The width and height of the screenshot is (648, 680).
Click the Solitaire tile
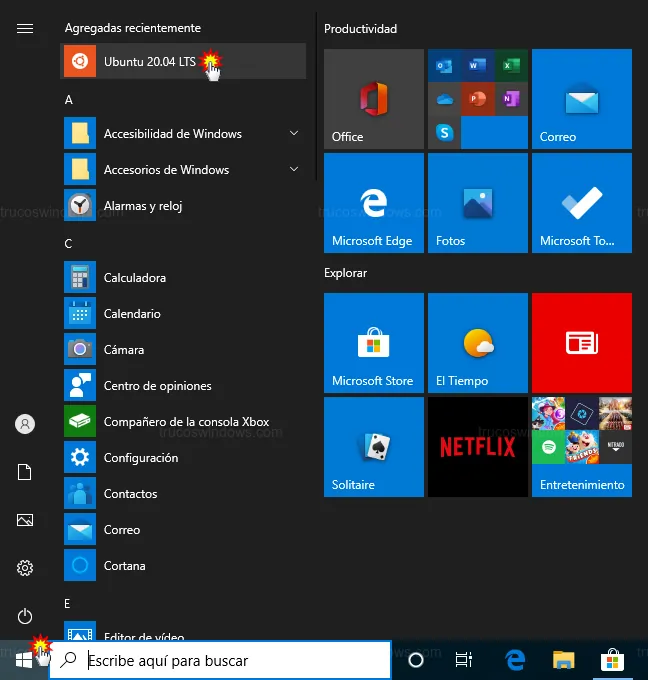click(373, 447)
